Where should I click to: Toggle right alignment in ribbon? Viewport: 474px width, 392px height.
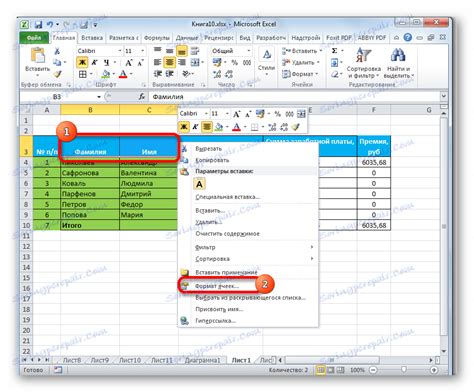pos(182,62)
